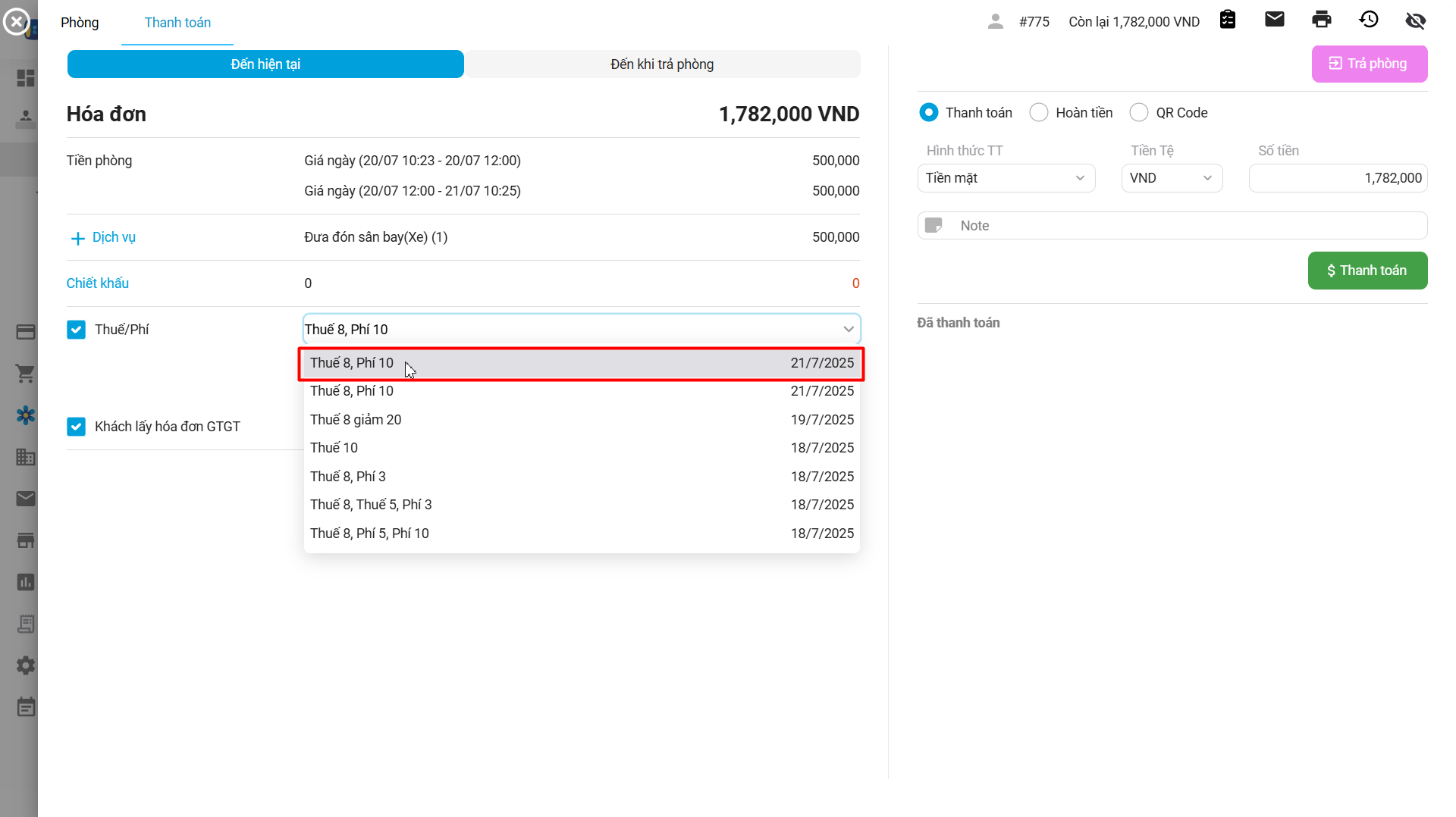Open the history clock icon
This screenshot has width=1456, height=817.
pyautogui.click(x=1368, y=20)
